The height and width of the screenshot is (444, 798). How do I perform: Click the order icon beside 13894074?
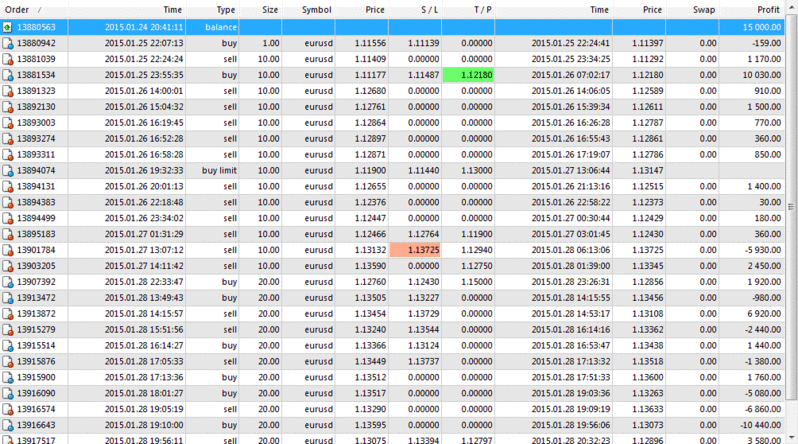tap(8, 171)
